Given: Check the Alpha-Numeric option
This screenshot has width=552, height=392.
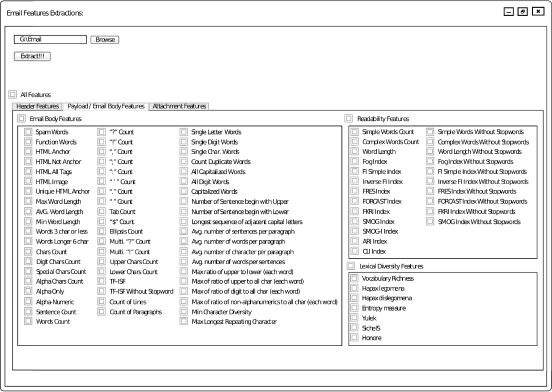Looking at the screenshot, I should 28,302.
